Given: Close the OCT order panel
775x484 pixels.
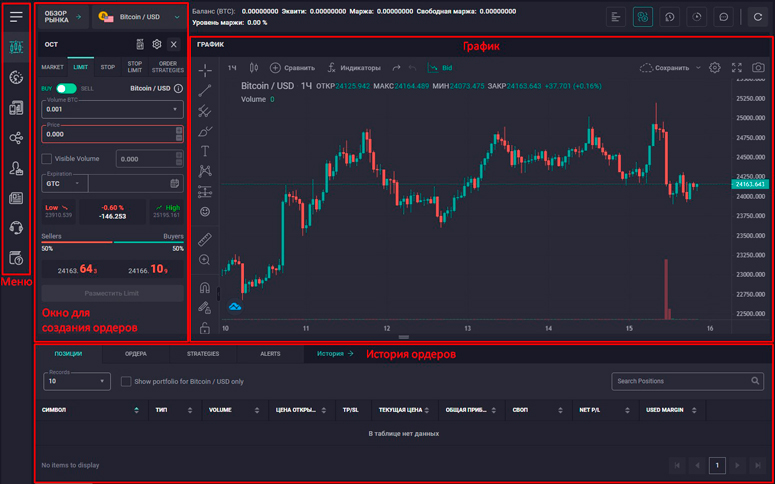Looking at the screenshot, I should (173, 44).
